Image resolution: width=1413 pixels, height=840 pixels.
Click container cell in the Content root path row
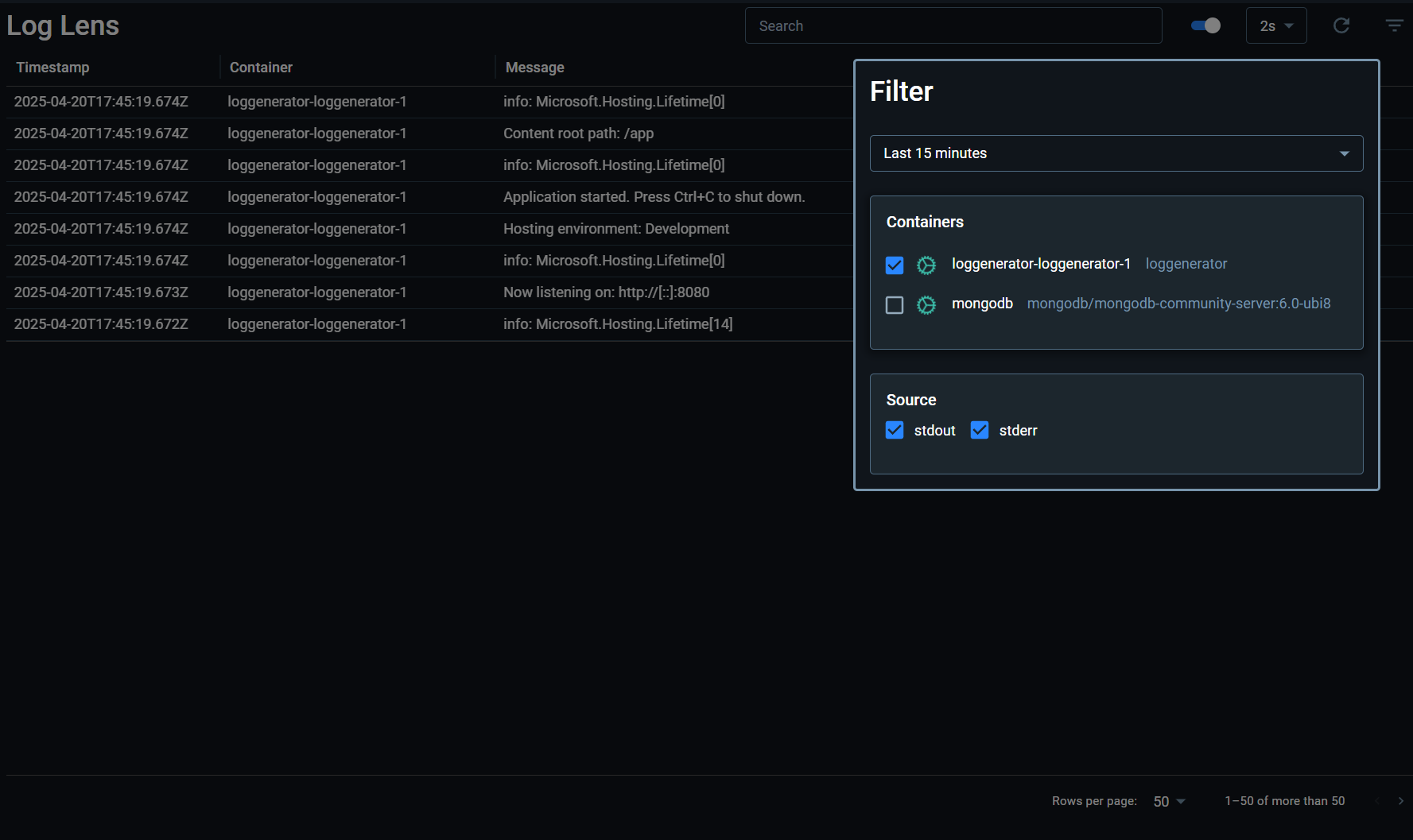tap(316, 134)
